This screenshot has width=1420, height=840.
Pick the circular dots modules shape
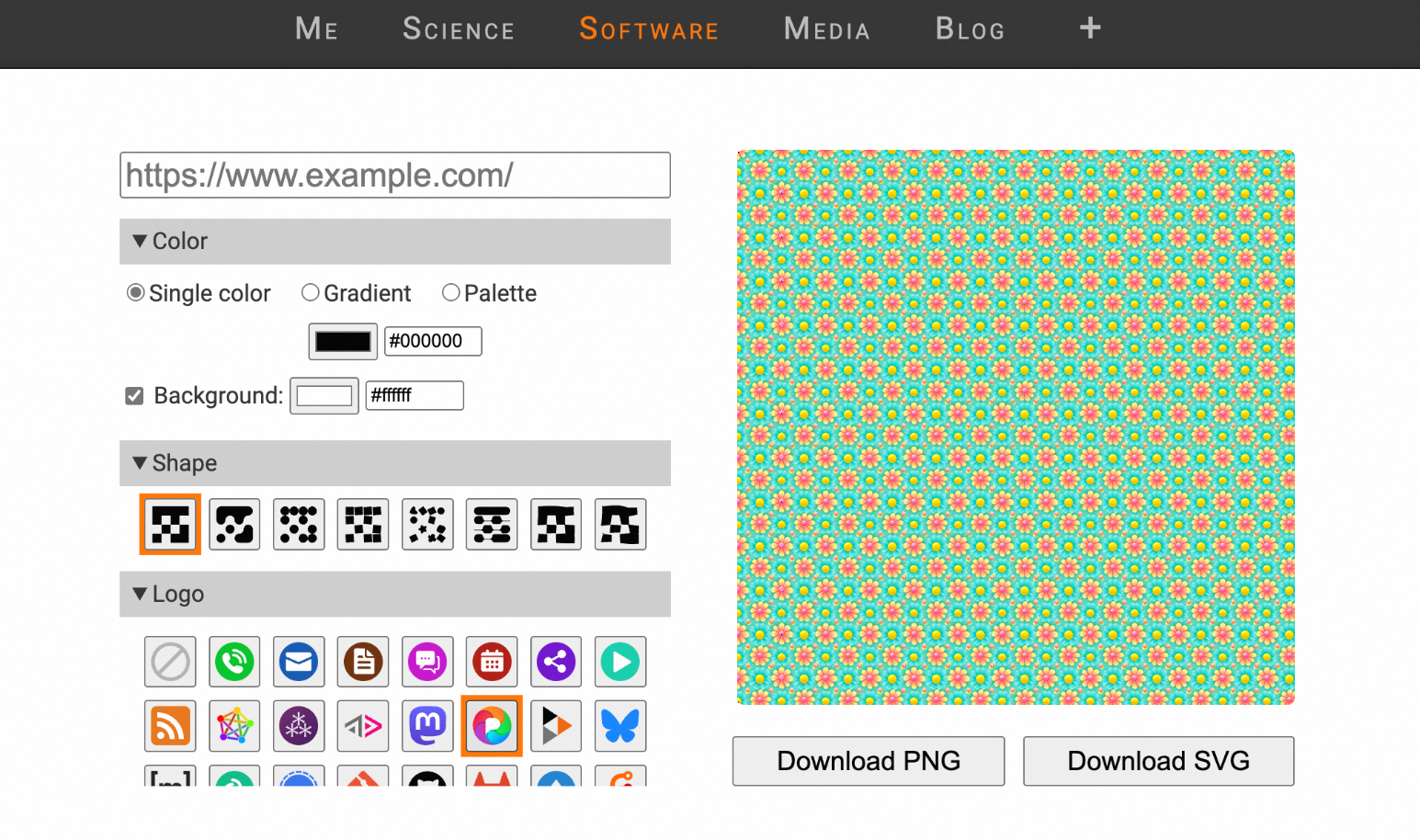299,525
